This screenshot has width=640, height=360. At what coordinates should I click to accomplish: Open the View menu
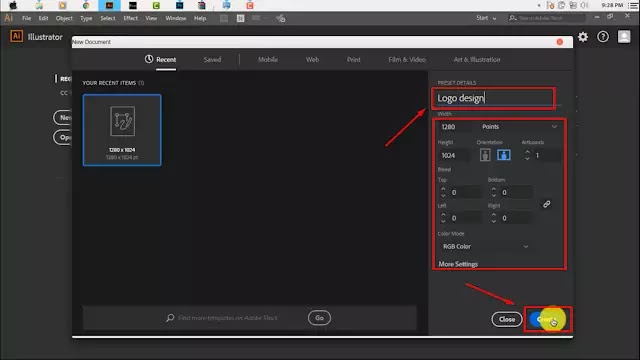[x=151, y=18]
